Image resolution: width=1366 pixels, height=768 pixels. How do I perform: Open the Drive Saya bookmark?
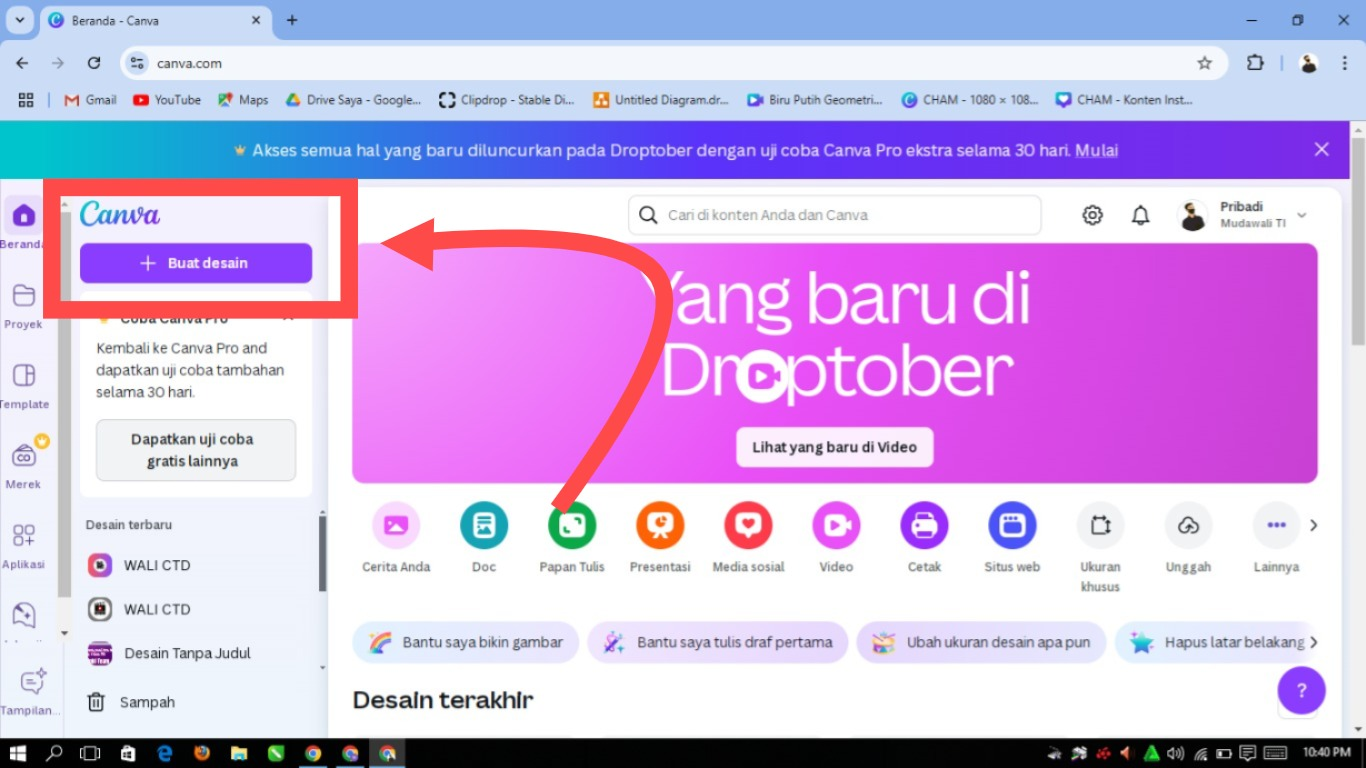[353, 100]
